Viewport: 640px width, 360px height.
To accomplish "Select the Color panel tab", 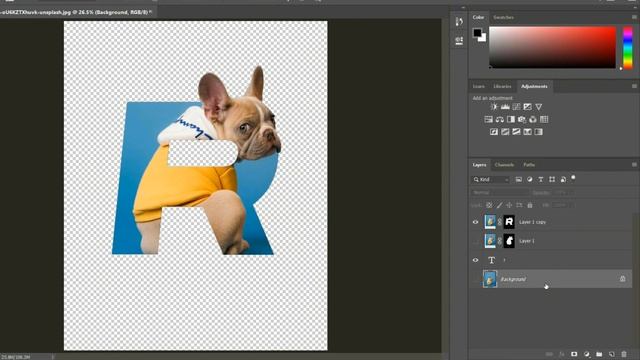I will click(478, 18).
